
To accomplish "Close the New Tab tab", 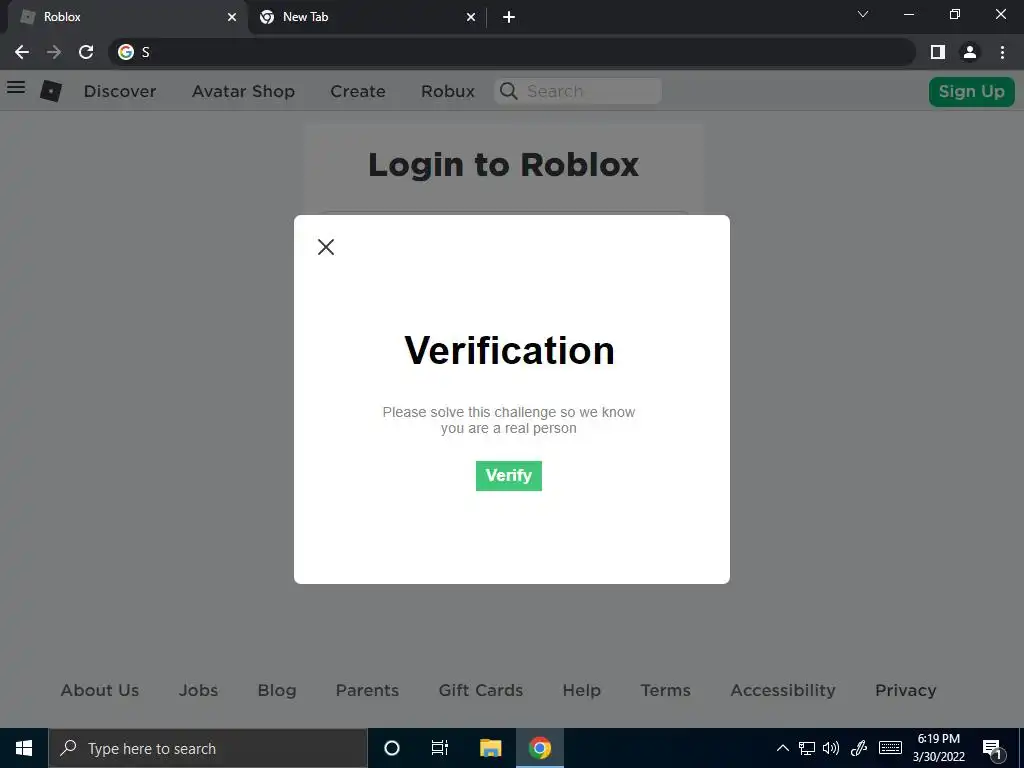I will (x=471, y=17).
